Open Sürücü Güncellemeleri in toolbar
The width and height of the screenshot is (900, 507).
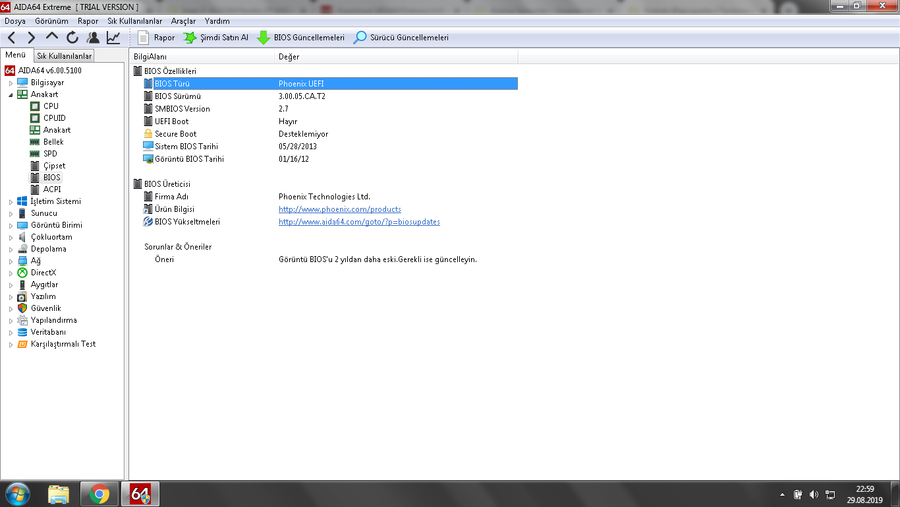[401, 38]
